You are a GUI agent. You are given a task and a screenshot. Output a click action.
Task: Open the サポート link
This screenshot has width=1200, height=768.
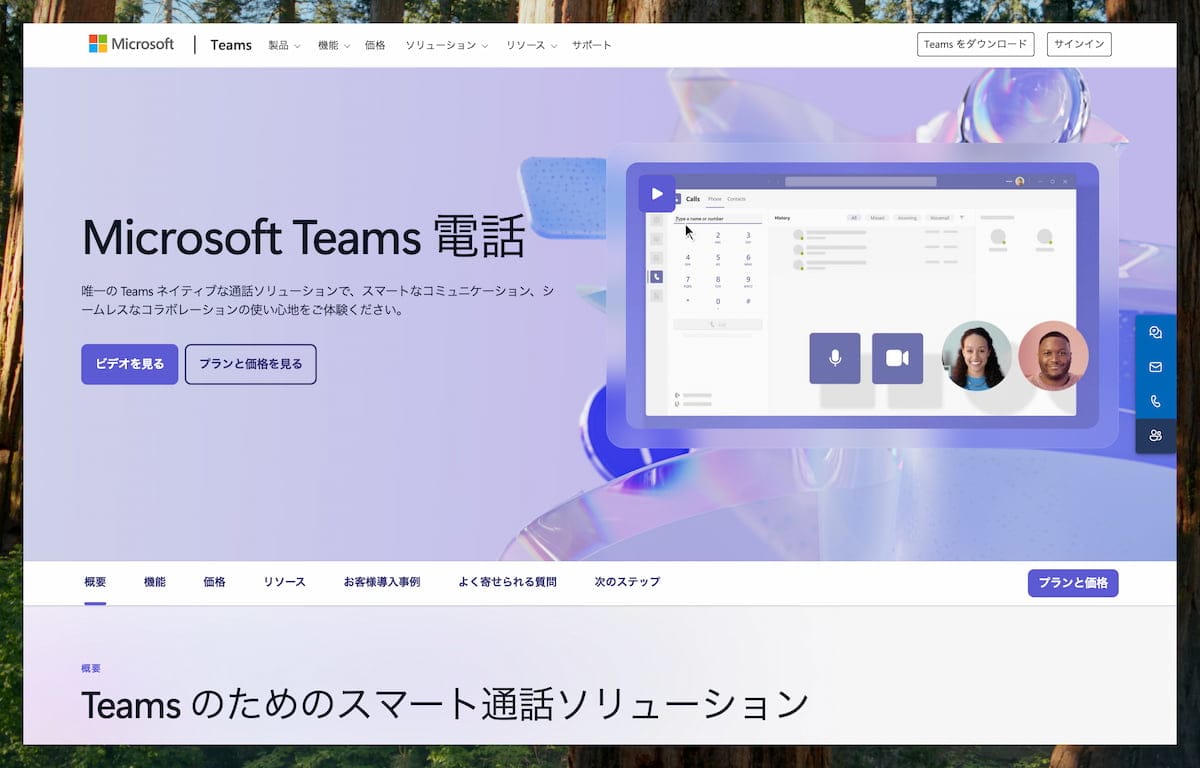click(x=591, y=45)
